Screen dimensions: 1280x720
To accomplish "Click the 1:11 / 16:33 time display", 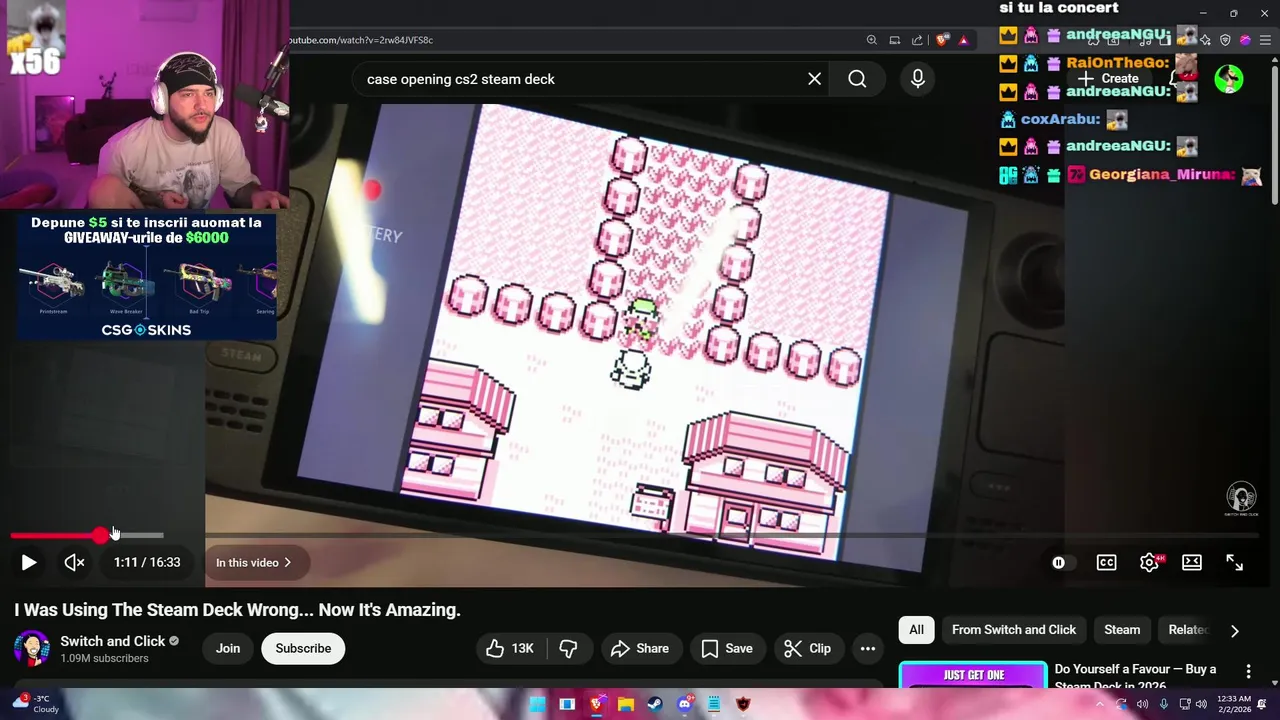I will point(147,563).
